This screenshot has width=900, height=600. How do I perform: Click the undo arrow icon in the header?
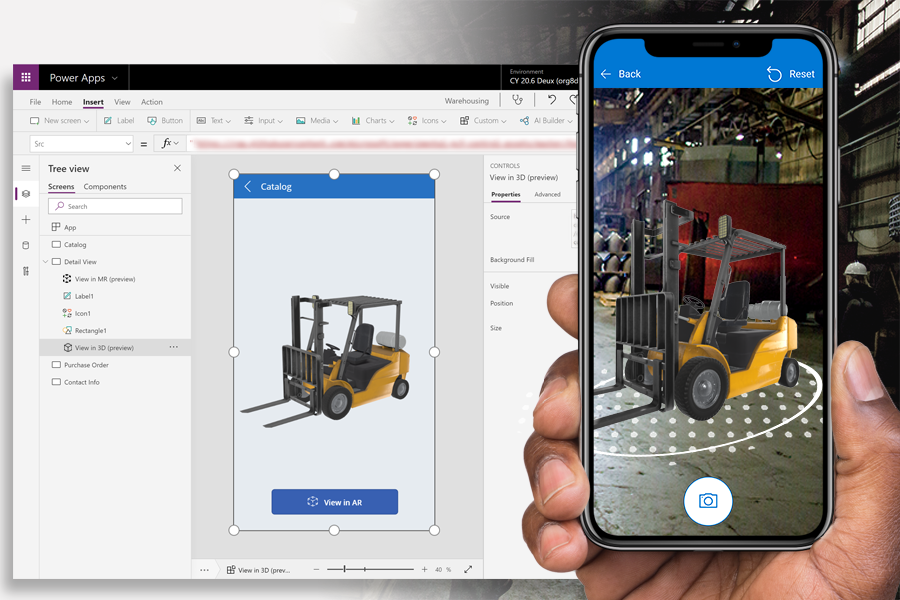[x=553, y=101]
